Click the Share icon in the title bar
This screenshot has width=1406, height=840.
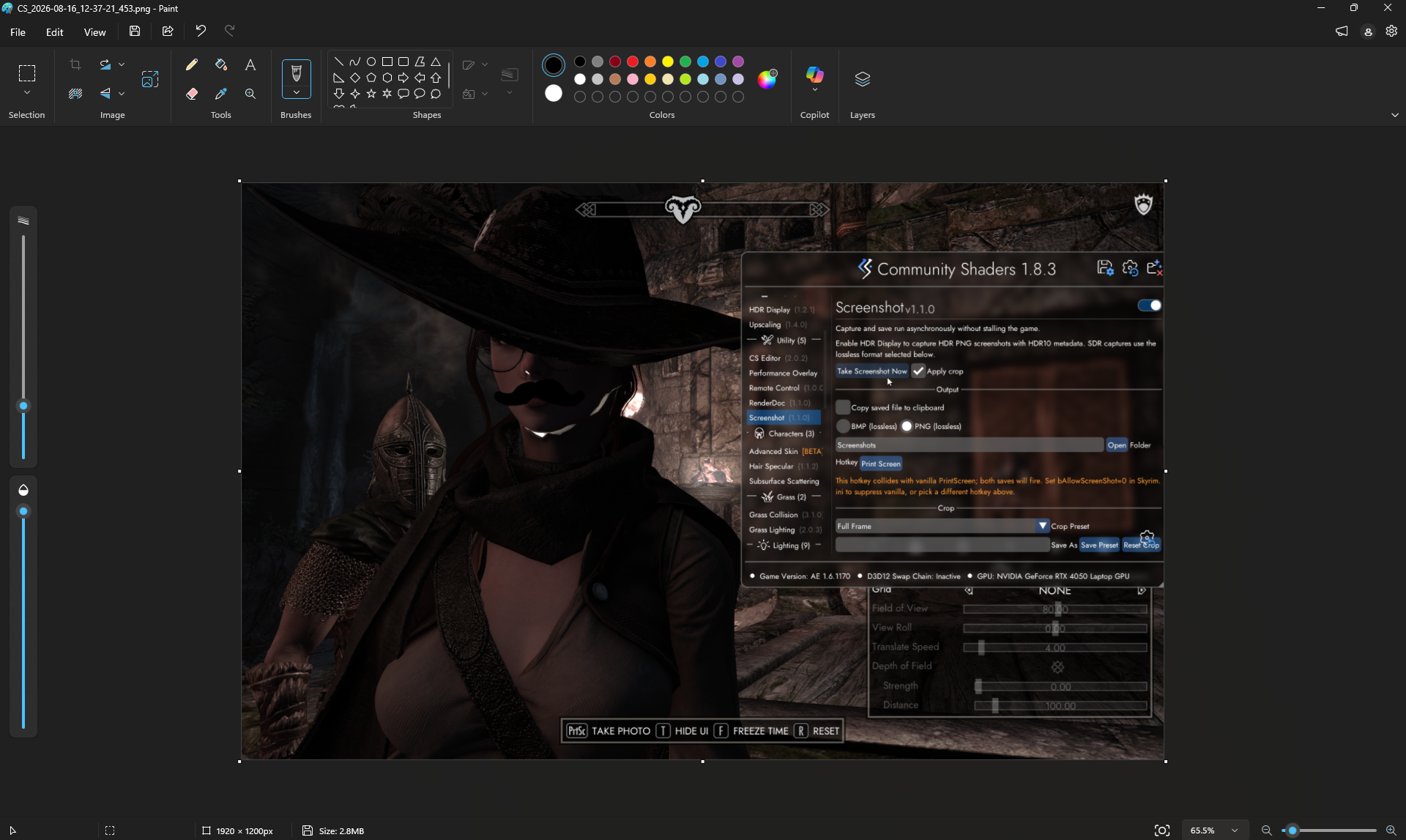168,31
